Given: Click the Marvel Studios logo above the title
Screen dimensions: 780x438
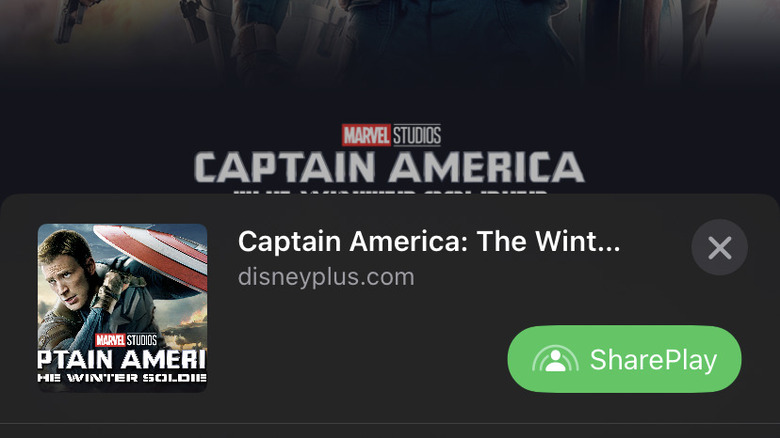Looking at the screenshot, I should tap(391, 135).
